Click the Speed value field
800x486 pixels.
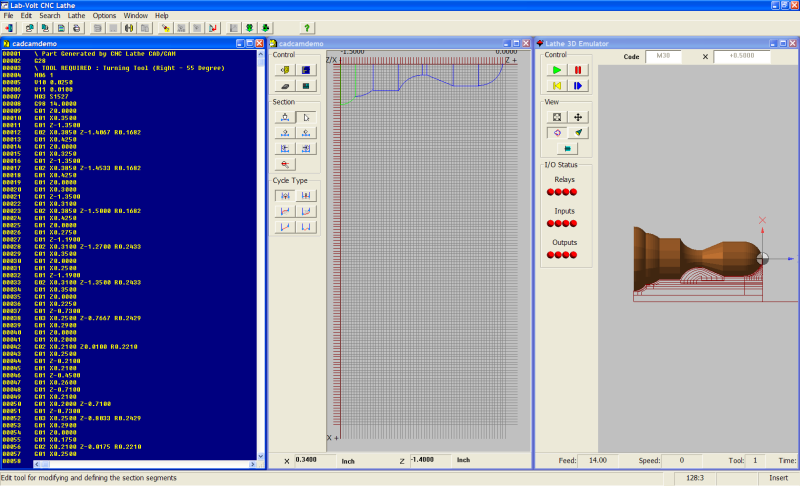(682, 461)
